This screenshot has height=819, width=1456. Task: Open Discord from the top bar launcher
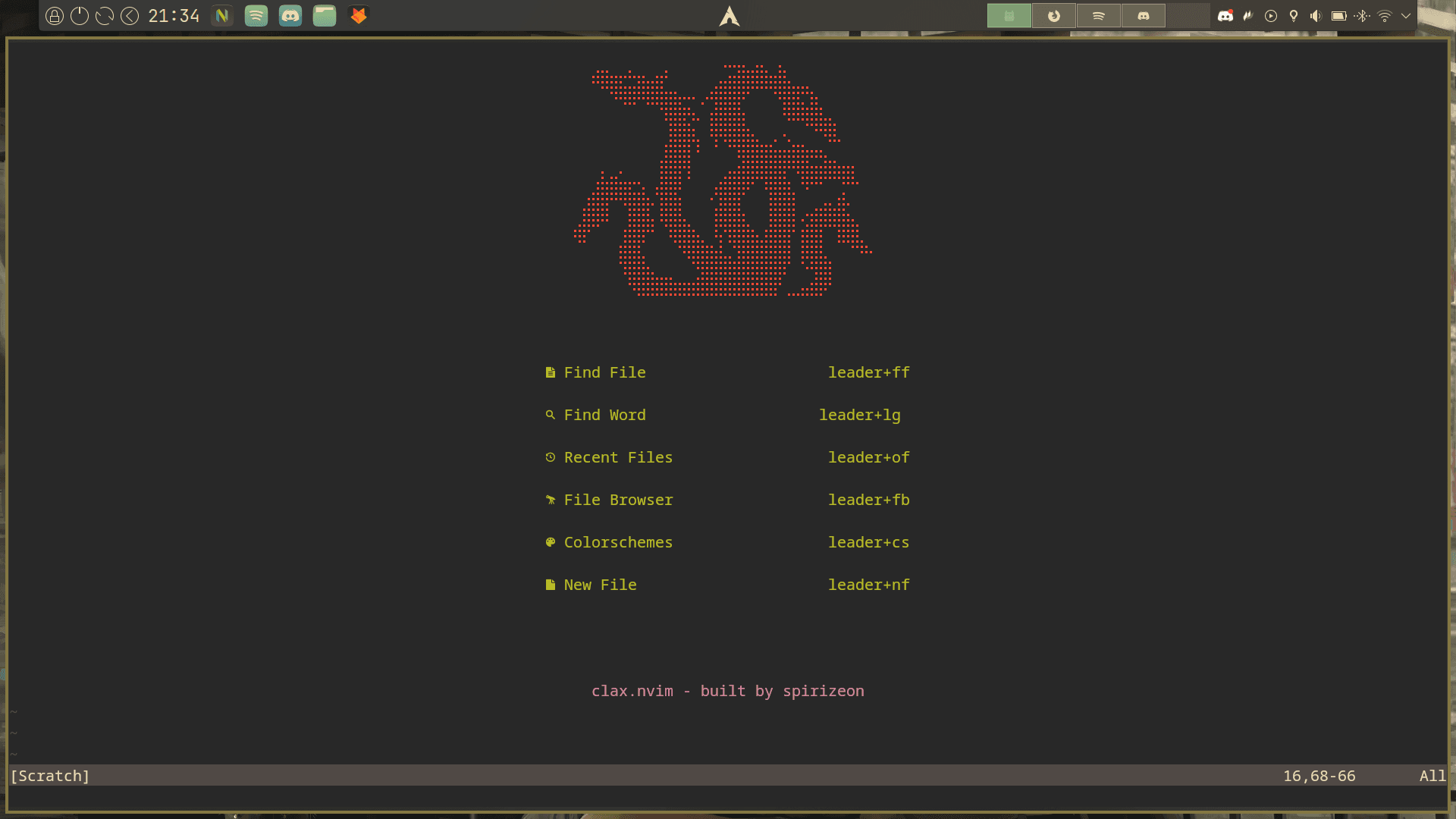pos(290,15)
